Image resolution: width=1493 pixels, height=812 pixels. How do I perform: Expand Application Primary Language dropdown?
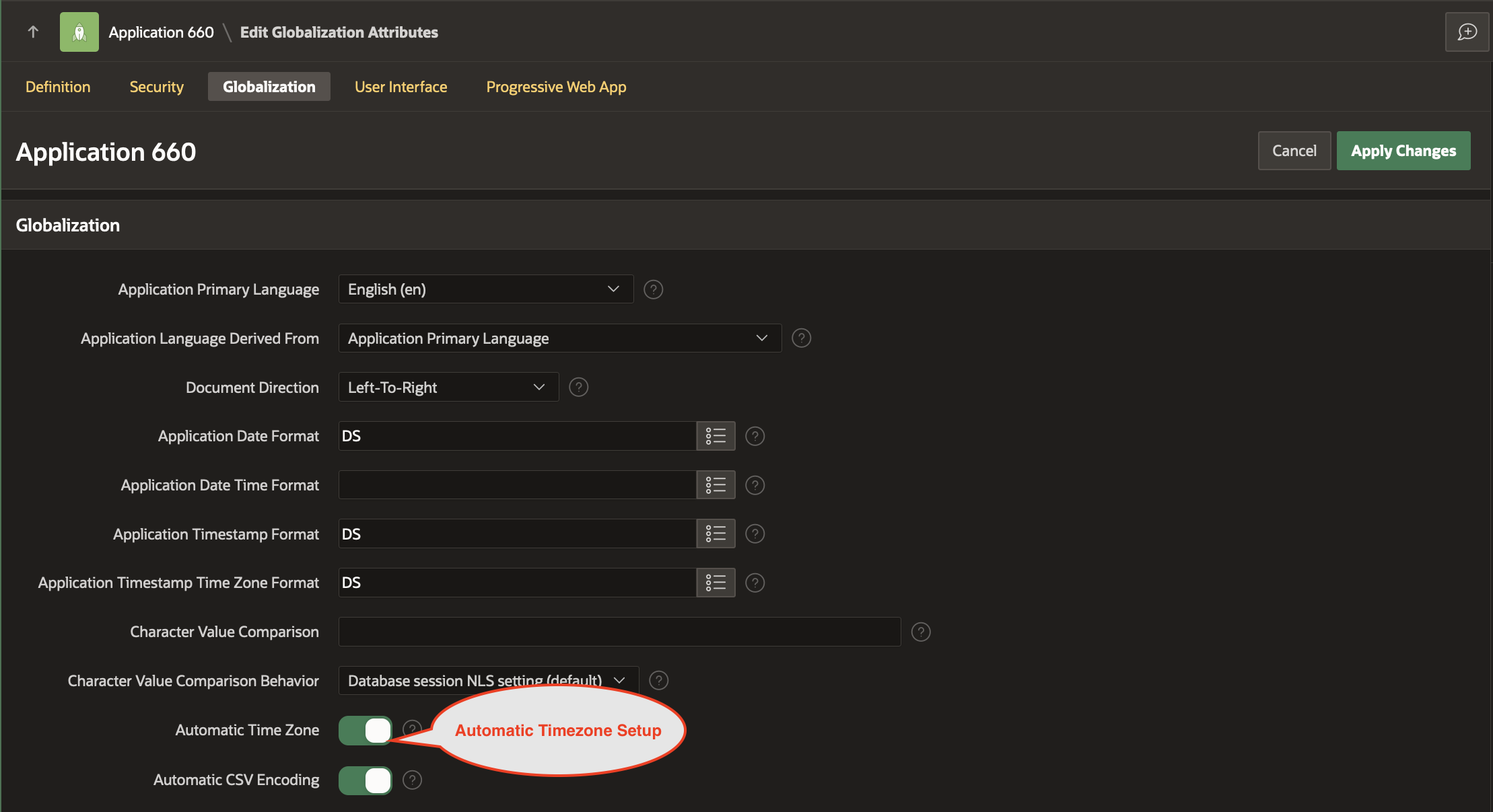point(485,289)
